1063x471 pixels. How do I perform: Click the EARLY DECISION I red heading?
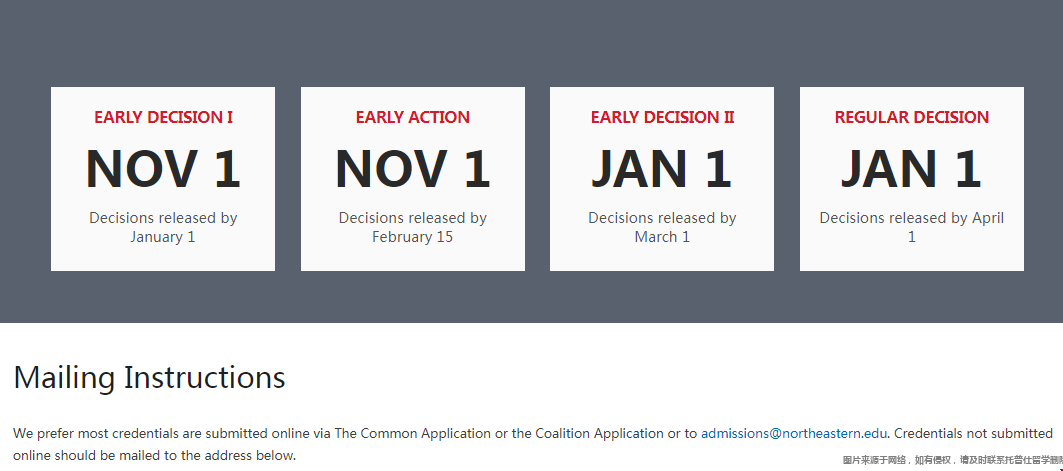click(163, 117)
